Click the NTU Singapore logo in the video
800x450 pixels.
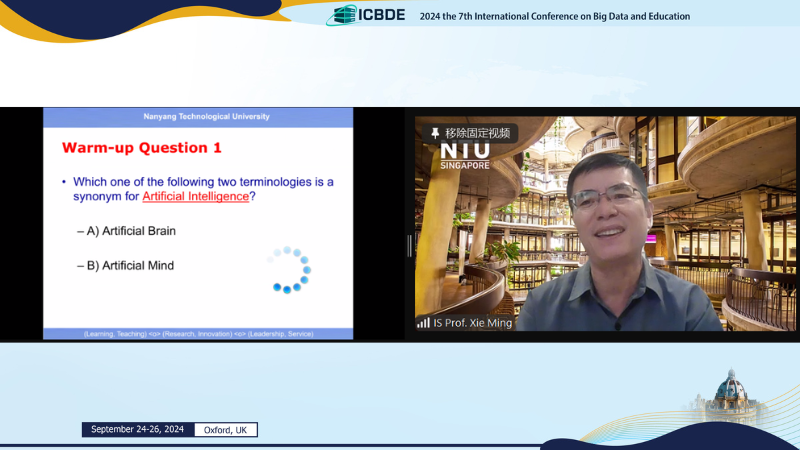coord(465,156)
